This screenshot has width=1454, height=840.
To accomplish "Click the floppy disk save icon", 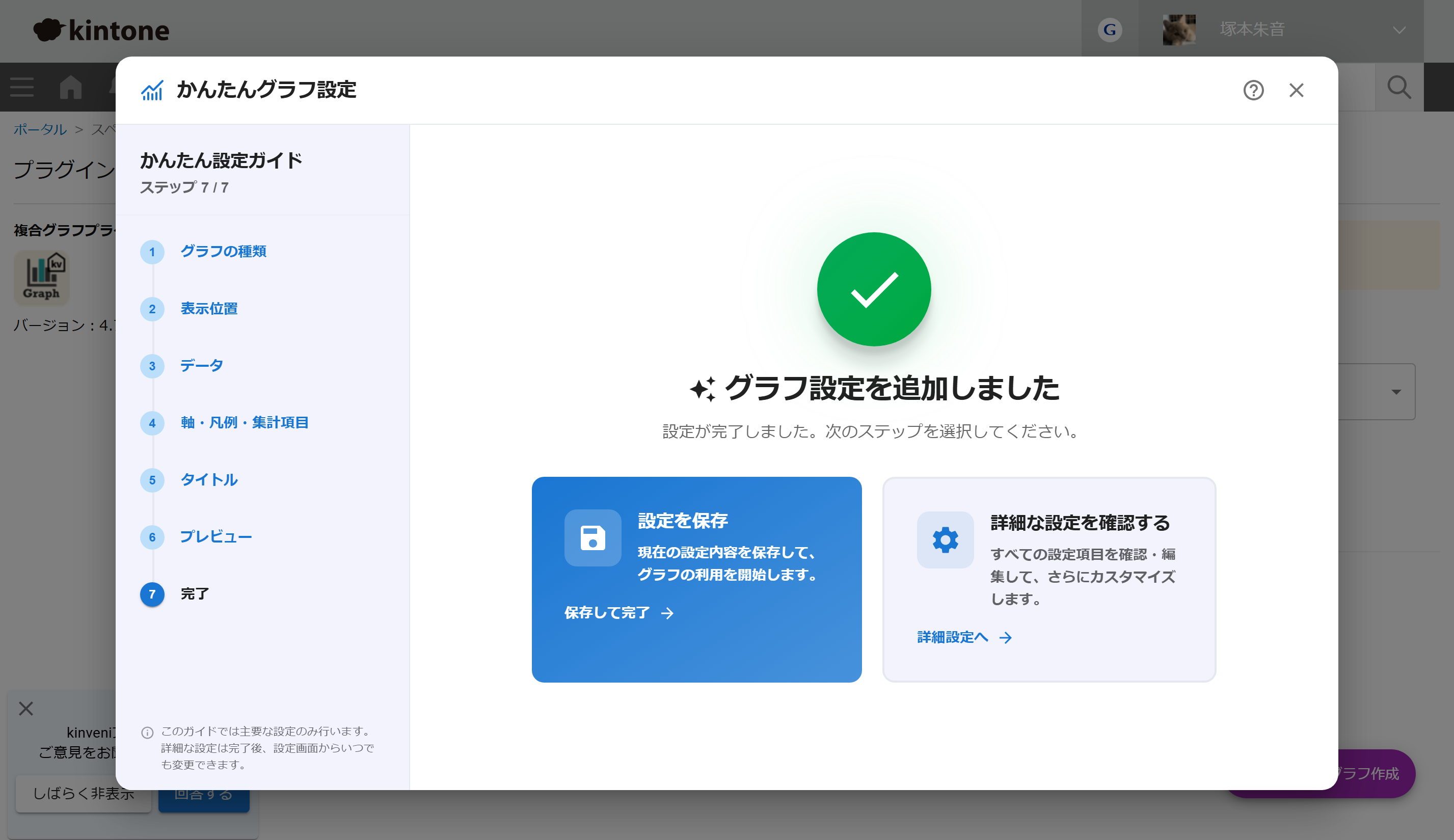I will pyautogui.click(x=593, y=538).
